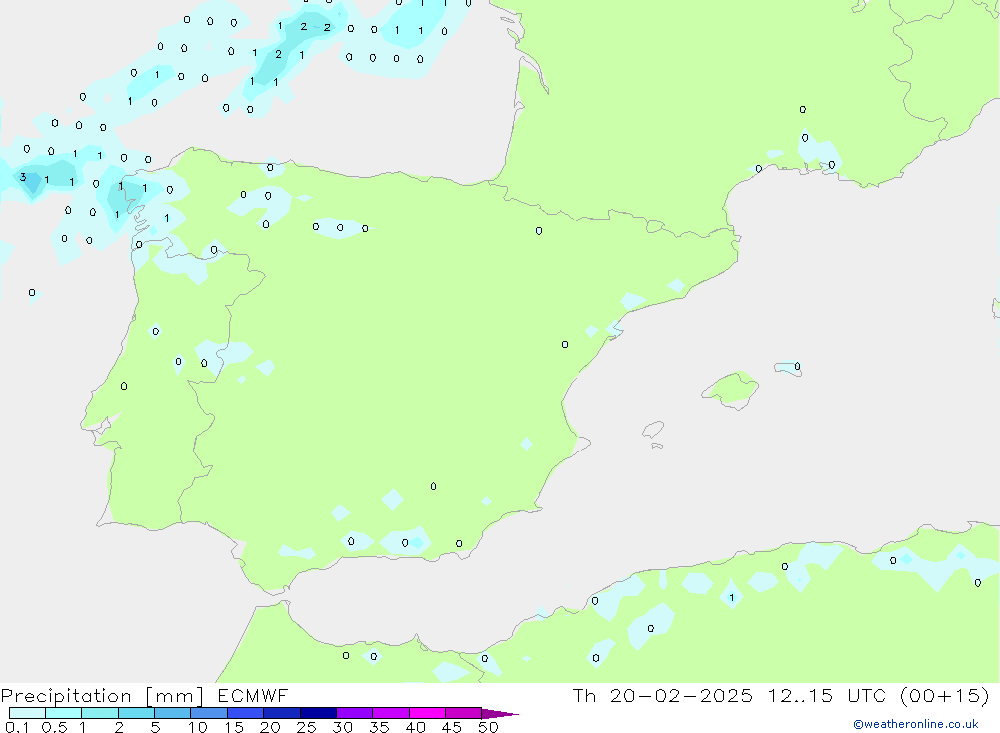Click the "5" legend scale label
Screen dimensions: 1000x733
tap(155, 727)
